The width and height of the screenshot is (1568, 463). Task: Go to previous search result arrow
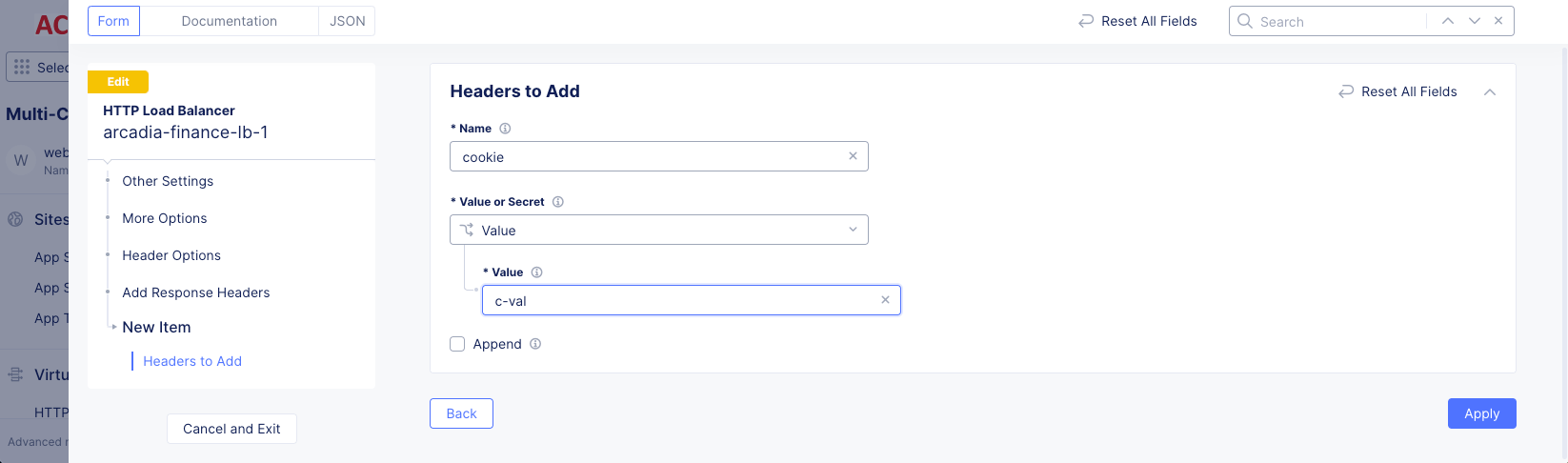coord(1448,21)
